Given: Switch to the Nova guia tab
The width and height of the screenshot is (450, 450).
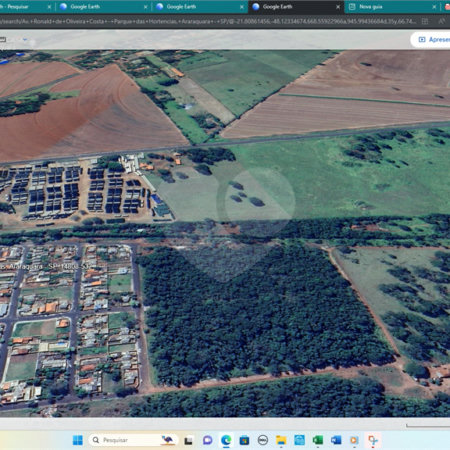Looking at the screenshot, I should (x=392, y=7).
